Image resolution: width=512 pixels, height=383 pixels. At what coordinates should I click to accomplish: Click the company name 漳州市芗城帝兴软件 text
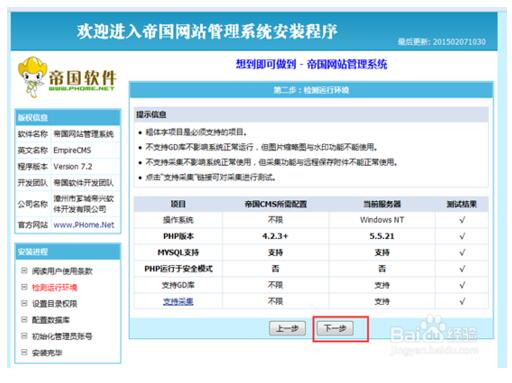pyautogui.click(x=84, y=204)
